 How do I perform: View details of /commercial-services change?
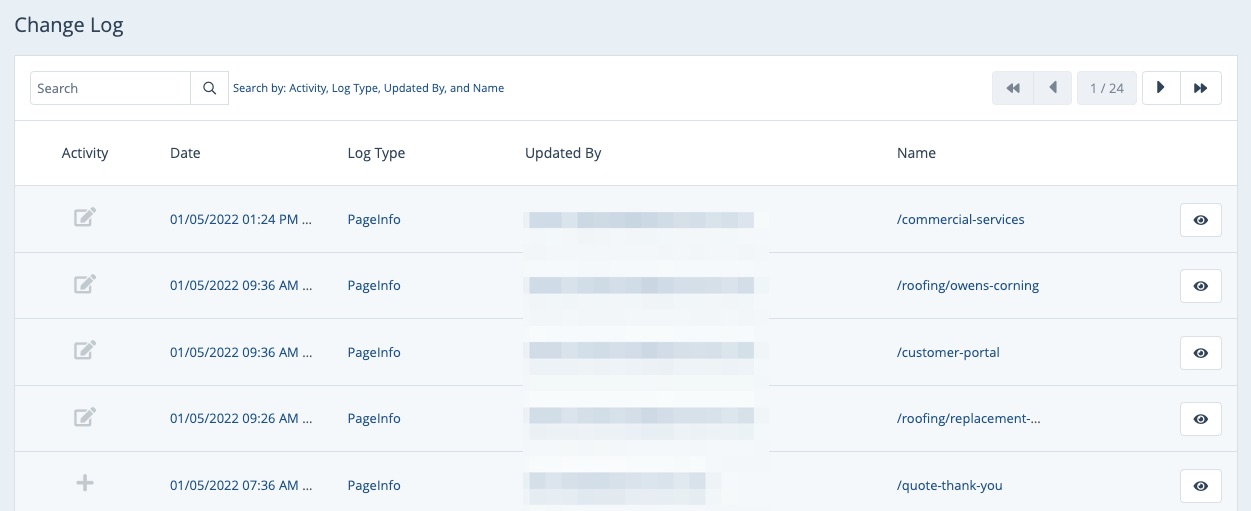(x=1200, y=220)
